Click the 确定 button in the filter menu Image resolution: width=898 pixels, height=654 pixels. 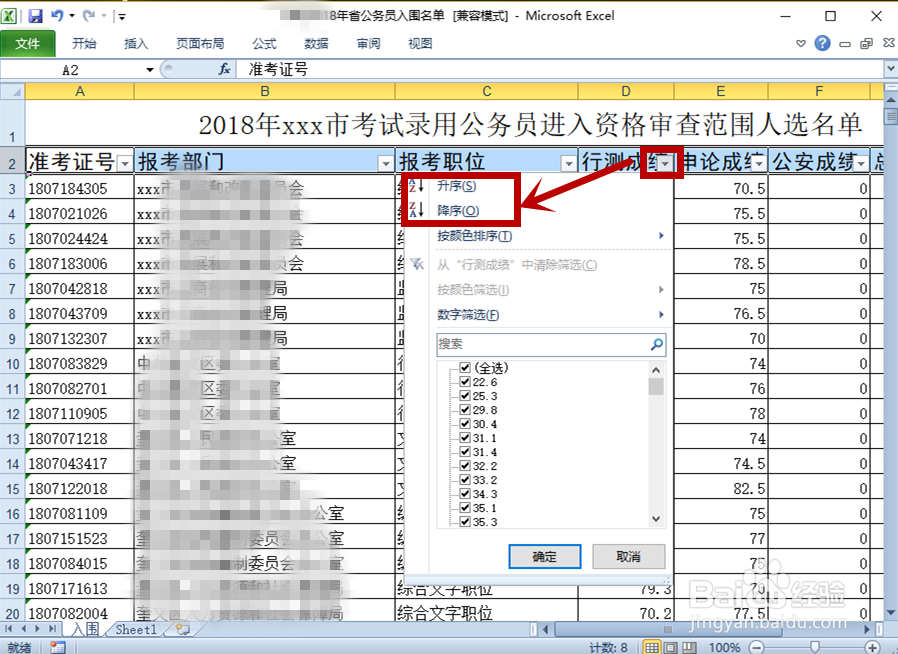[544, 557]
